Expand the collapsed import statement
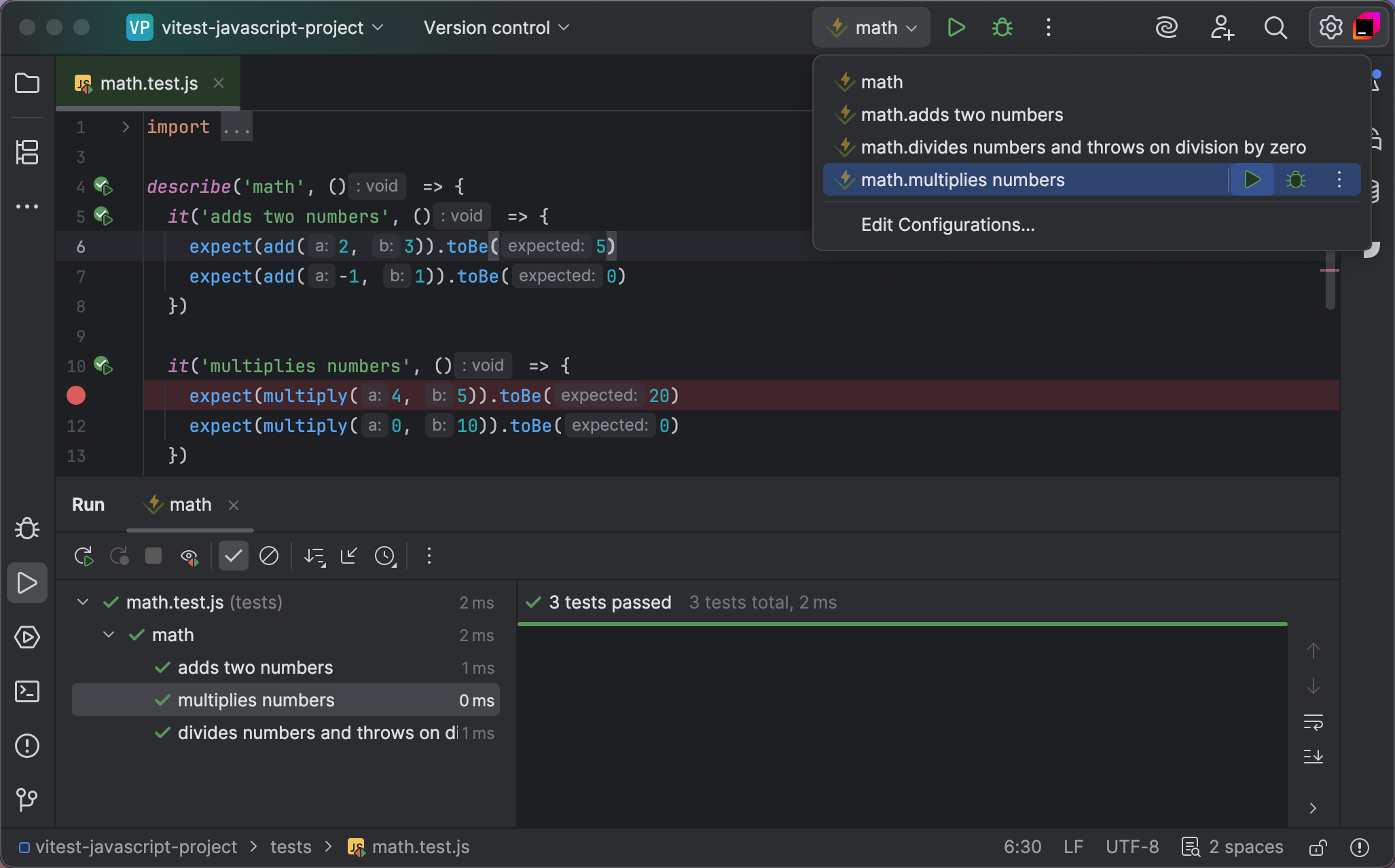The image size is (1395, 868). (236, 126)
